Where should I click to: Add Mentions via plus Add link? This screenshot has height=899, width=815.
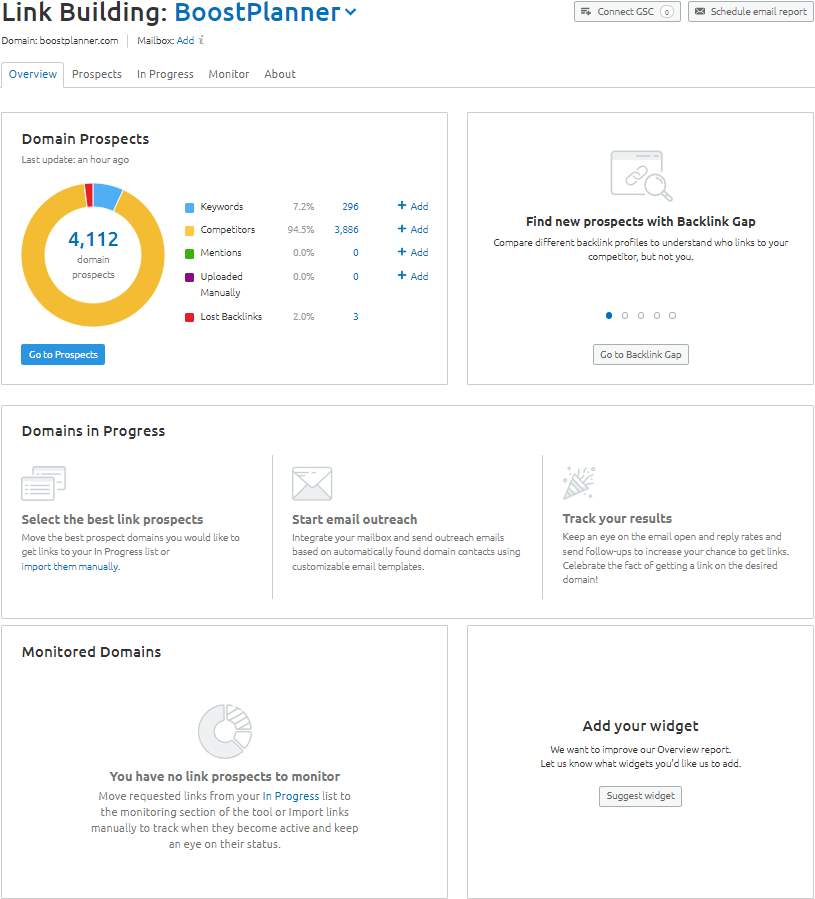(413, 252)
